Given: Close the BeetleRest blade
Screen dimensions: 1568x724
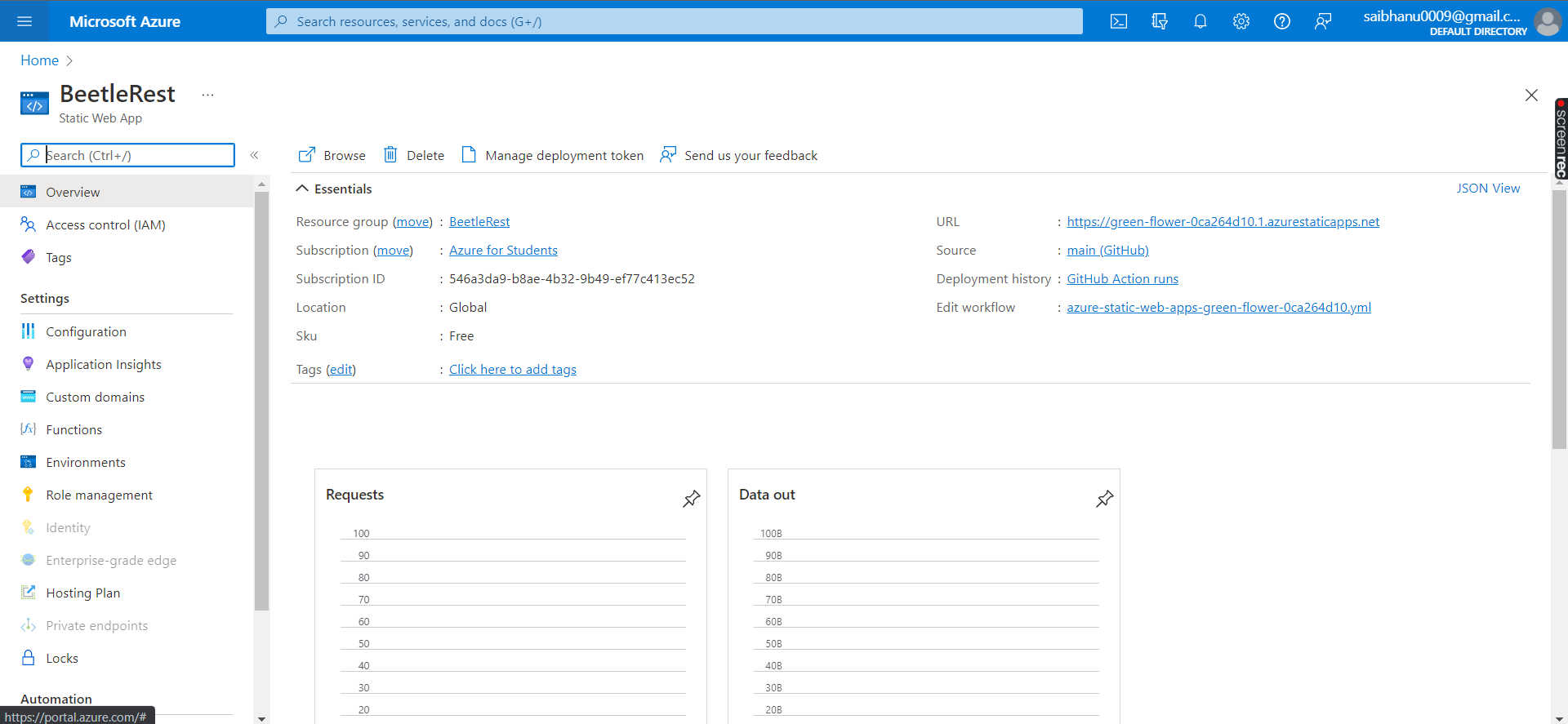Looking at the screenshot, I should click(1531, 95).
